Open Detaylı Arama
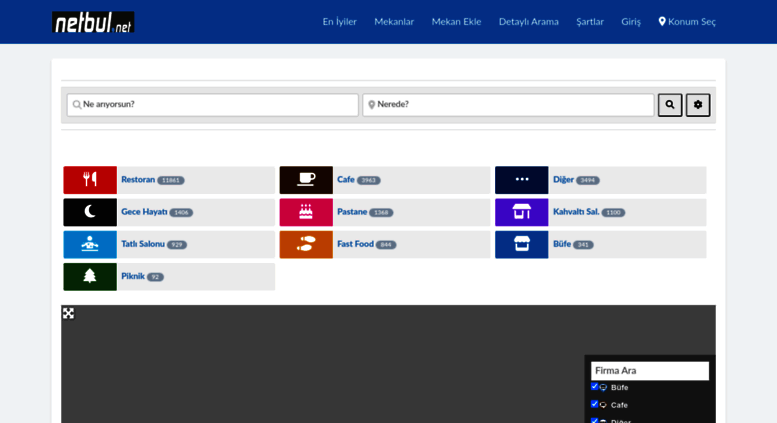Screen dimensions: 777x423 tap(529, 22)
